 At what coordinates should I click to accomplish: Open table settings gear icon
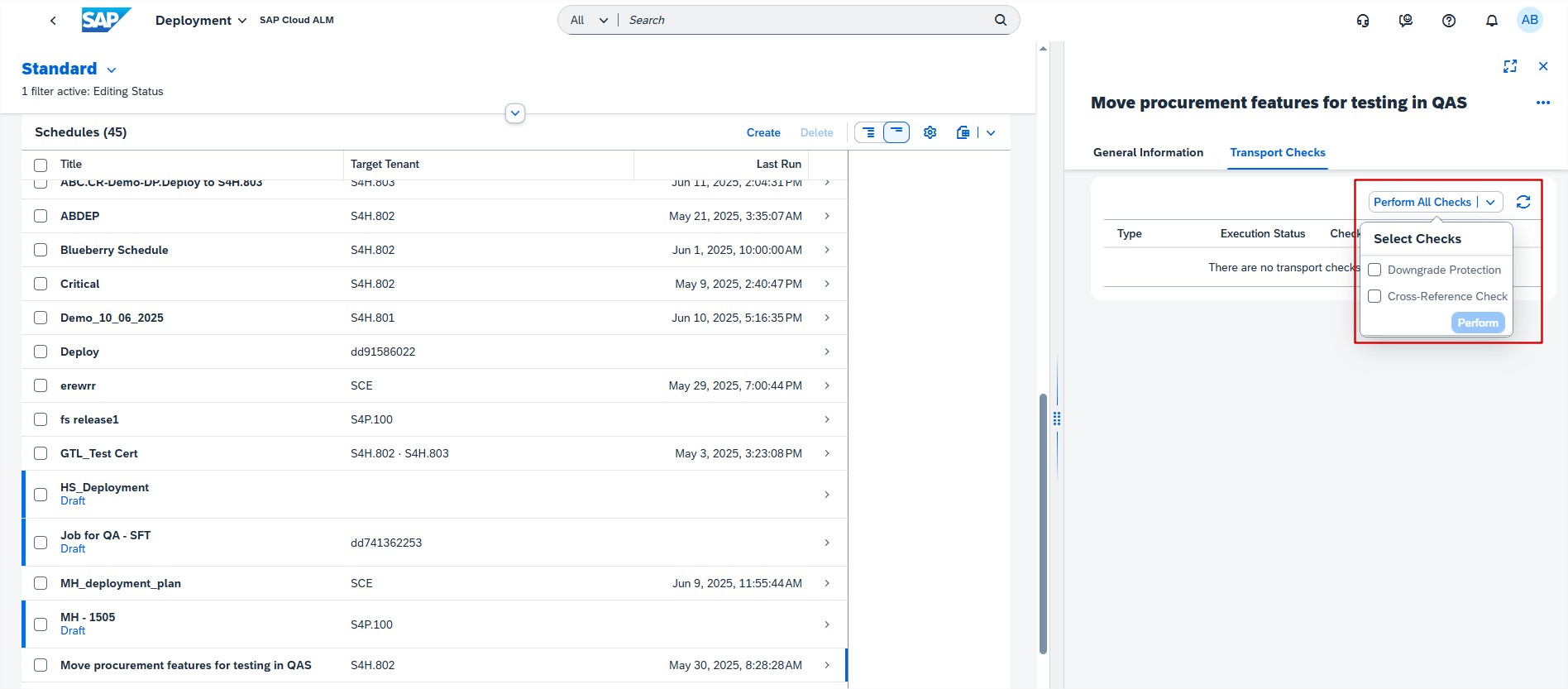(x=930, y=132)
